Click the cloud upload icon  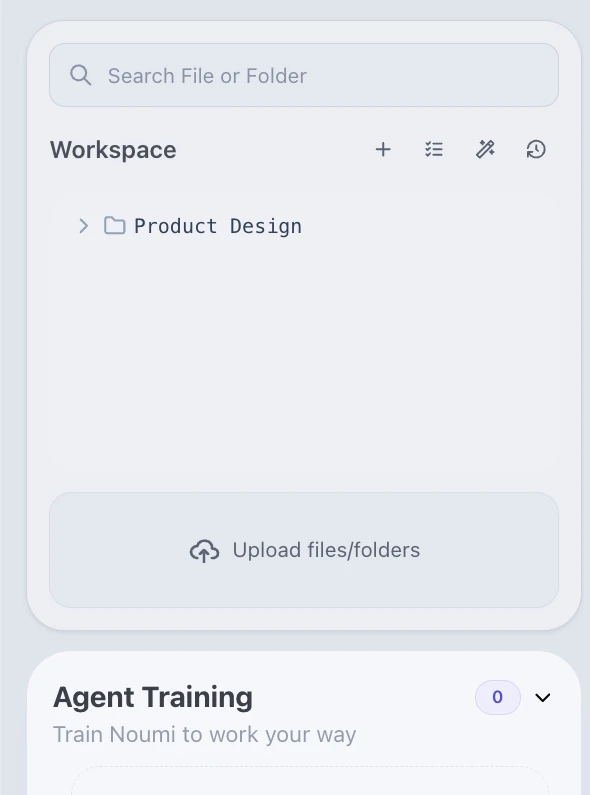pos(204,551)
